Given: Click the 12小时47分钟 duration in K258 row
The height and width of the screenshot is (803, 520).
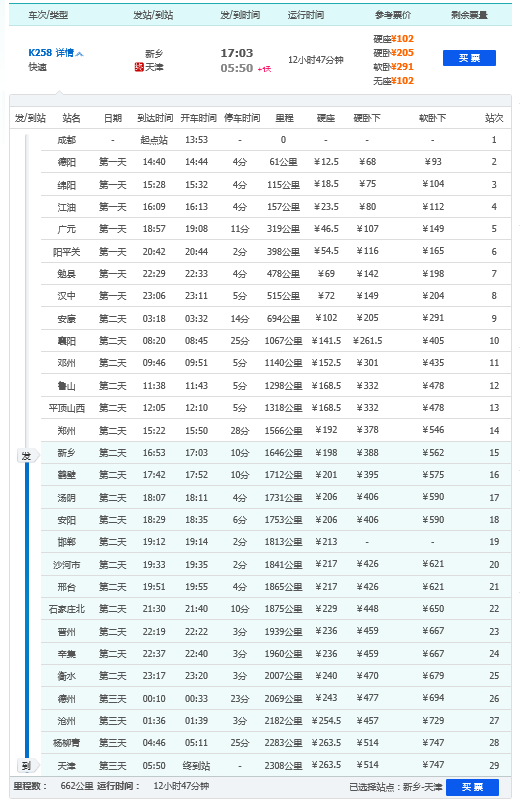Looking at the screenshot, I should [x=316, y=60].
